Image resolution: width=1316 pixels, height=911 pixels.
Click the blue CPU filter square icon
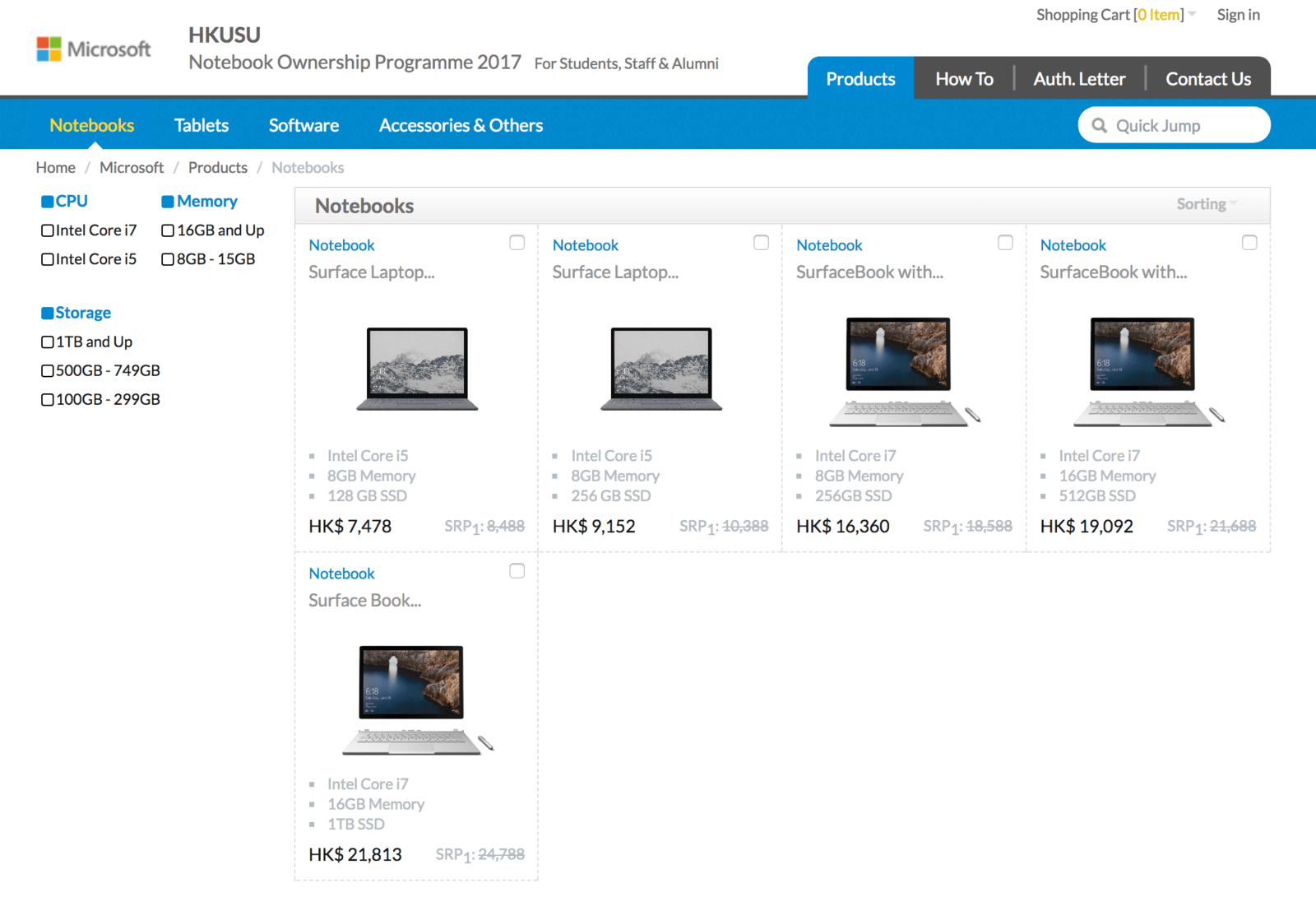point(48,202)
